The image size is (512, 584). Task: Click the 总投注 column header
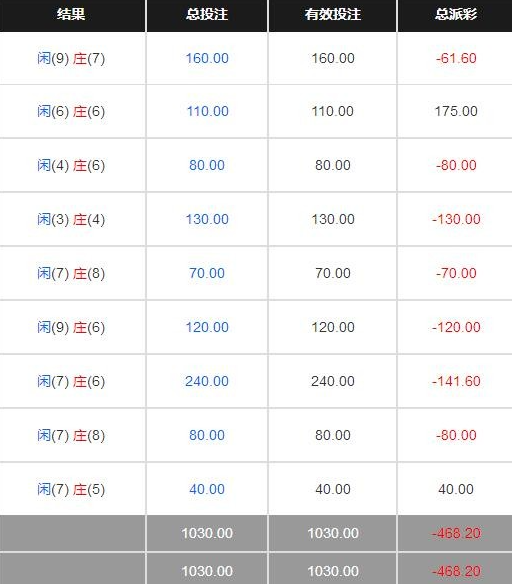click(x=207, y=15)
